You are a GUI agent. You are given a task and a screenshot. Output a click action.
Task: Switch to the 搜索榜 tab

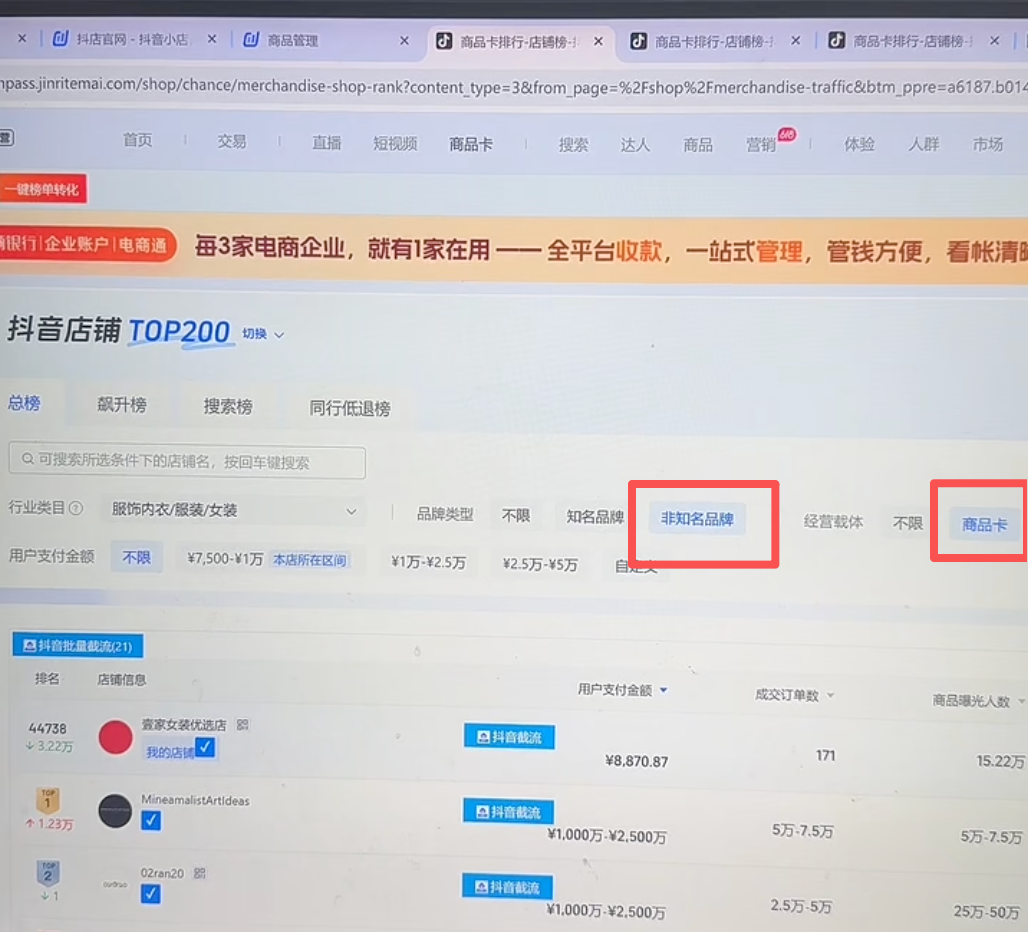(228, 406)
